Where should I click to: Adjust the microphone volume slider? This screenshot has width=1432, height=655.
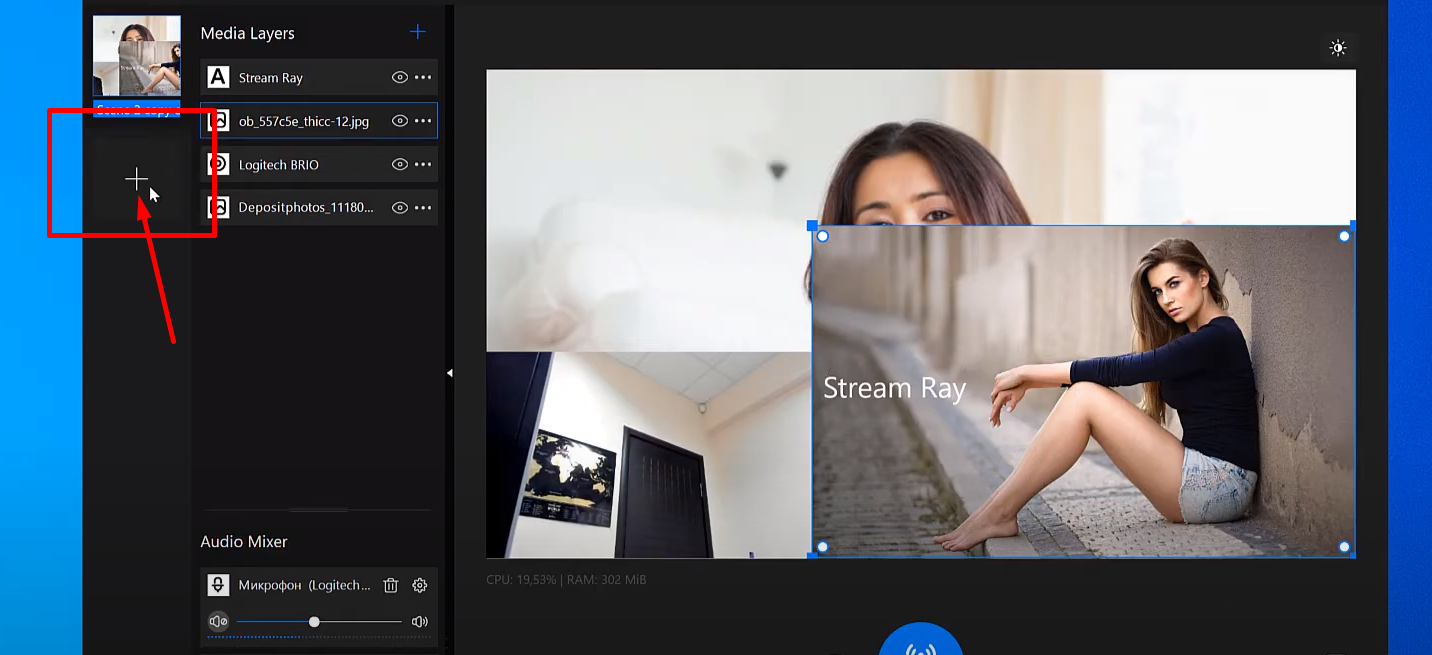(313, 621)
